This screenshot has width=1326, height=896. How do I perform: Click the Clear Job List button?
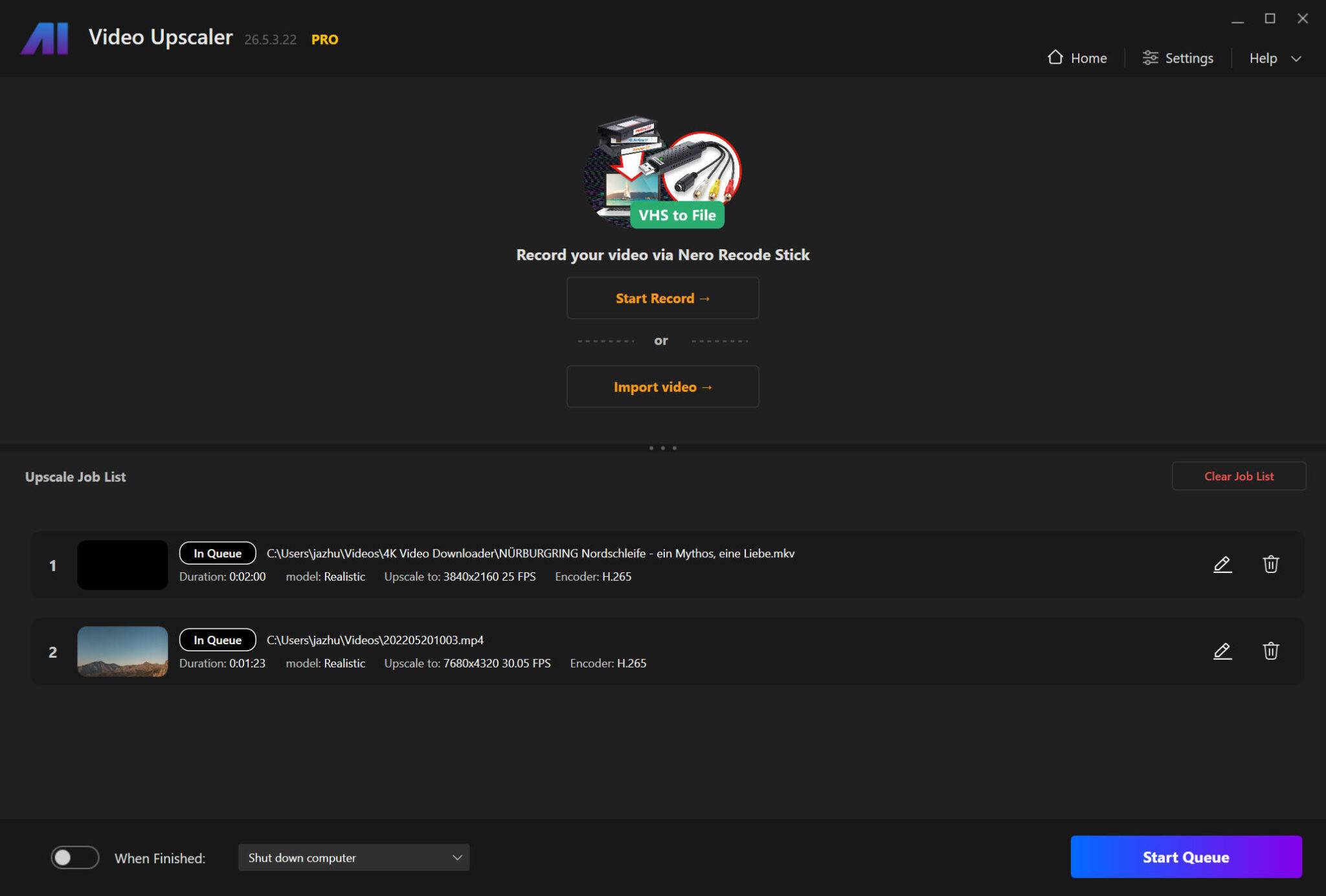pyautogui.click(x=1238, y=476)
